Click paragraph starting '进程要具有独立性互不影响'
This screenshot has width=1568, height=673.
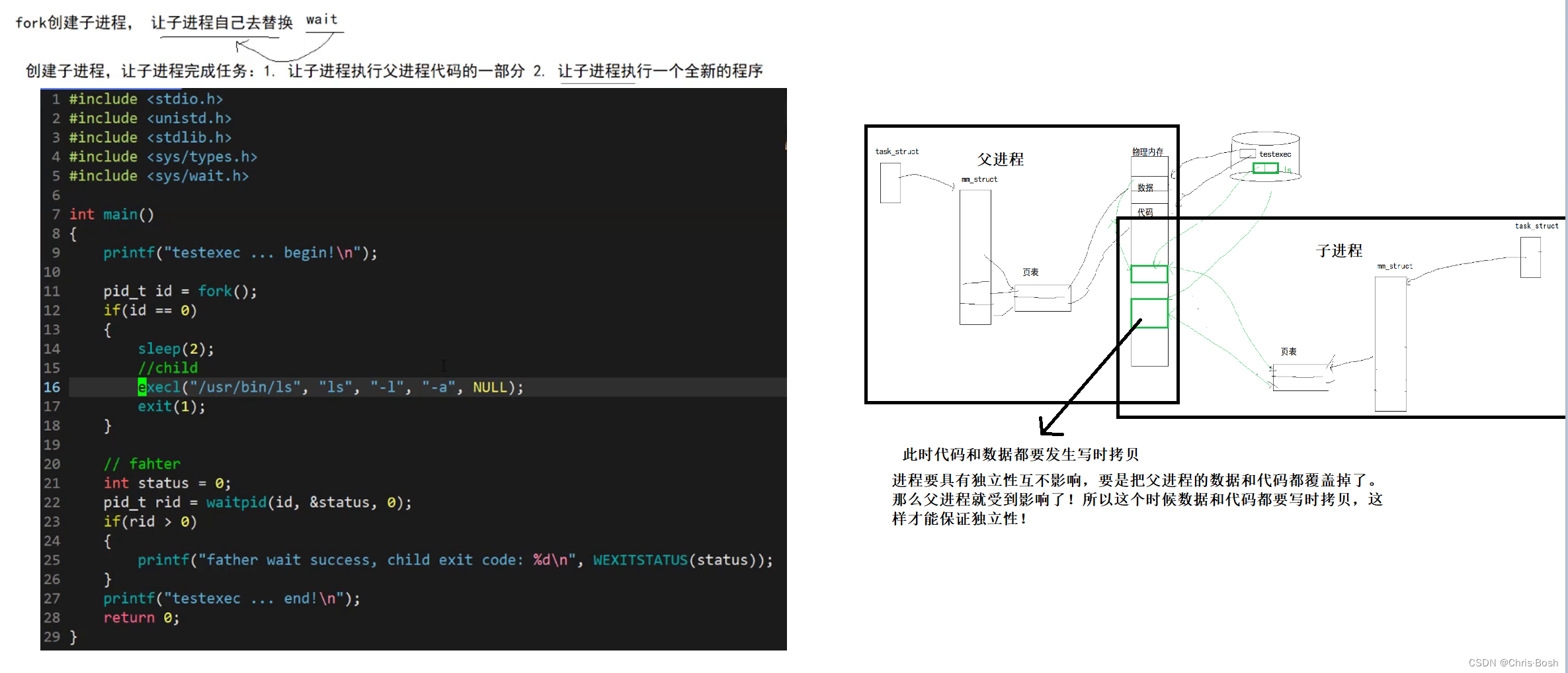pyautogui.click(x=1137, y=500)
